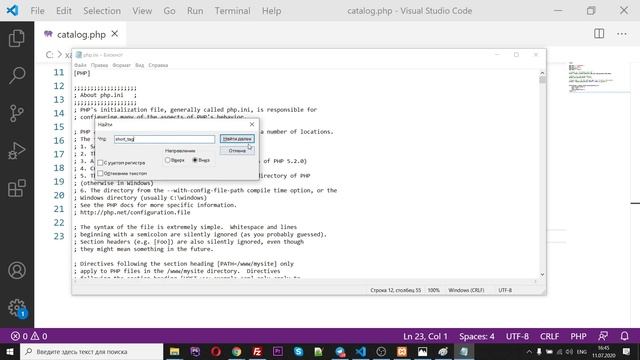This screenshot has width=640, height=360.
Task: Enable the match case checkbox in Find dialog
Action: (x=100, y=163)
